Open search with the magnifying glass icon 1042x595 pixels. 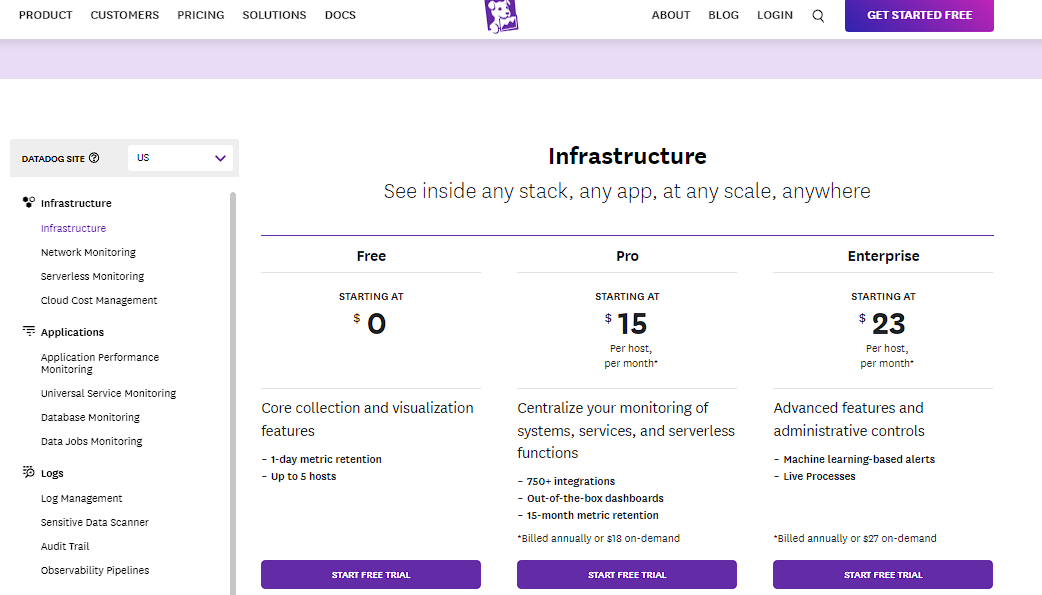(x=818, y=15)
